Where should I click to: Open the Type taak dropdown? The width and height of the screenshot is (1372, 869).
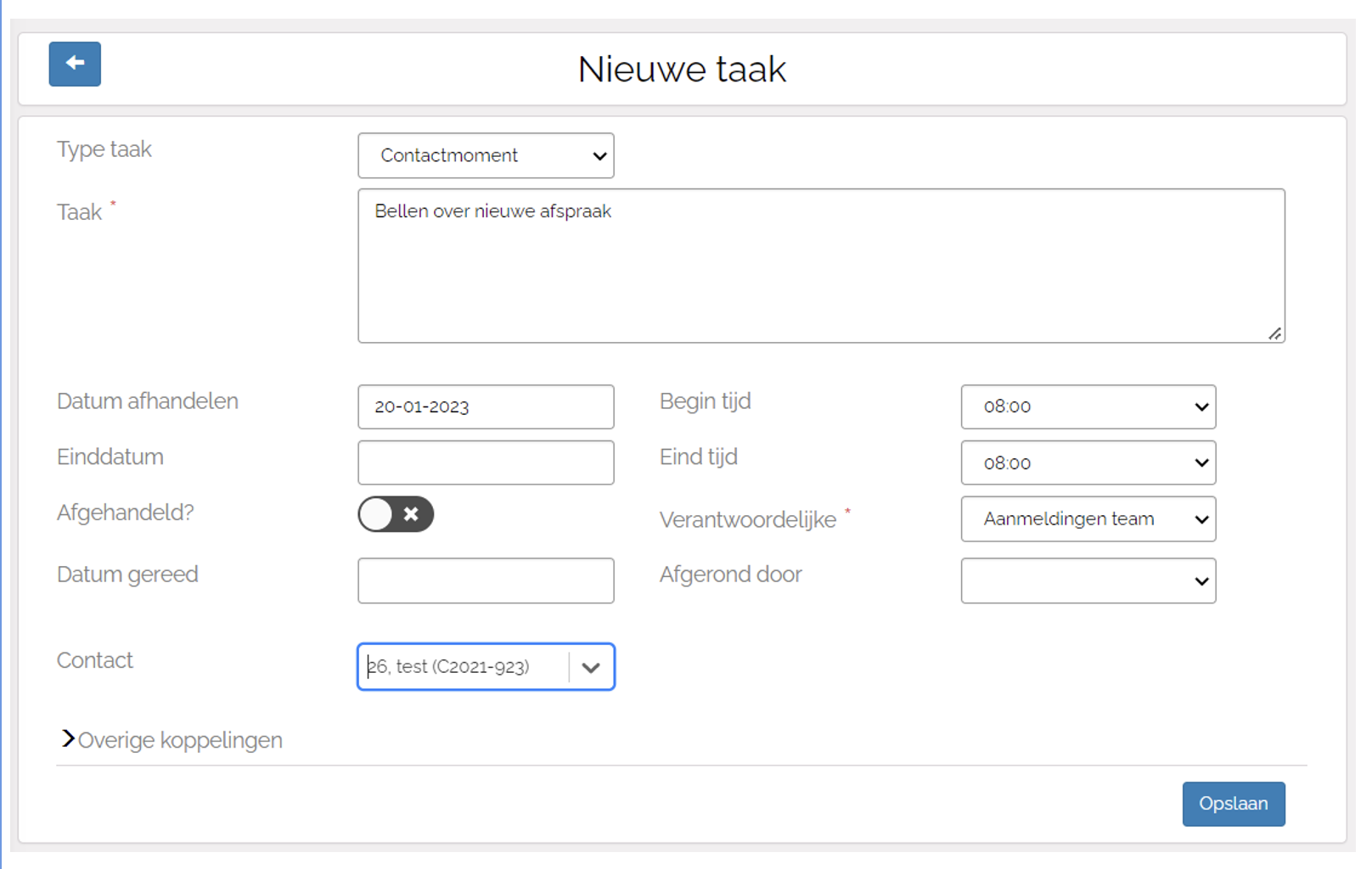pyautogui.click(x=486, y=155)
